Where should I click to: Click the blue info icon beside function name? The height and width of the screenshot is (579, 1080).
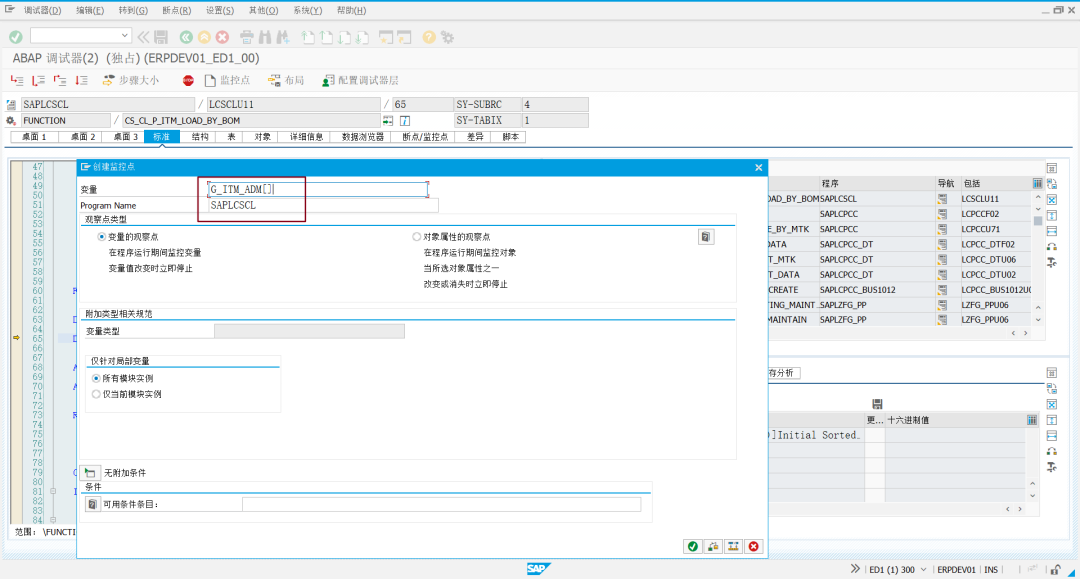pos(405,120)
